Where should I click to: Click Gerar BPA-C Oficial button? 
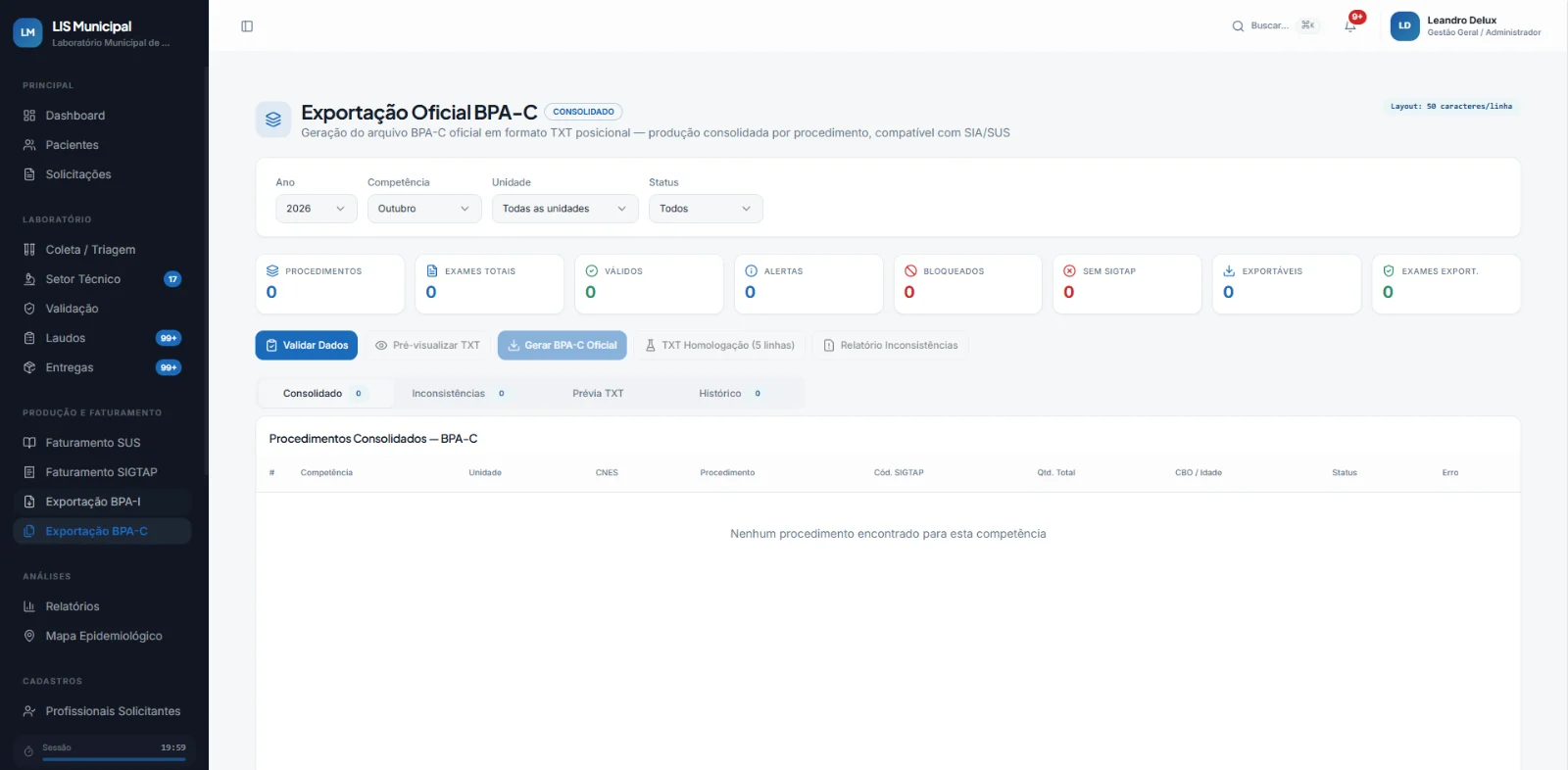563,346
